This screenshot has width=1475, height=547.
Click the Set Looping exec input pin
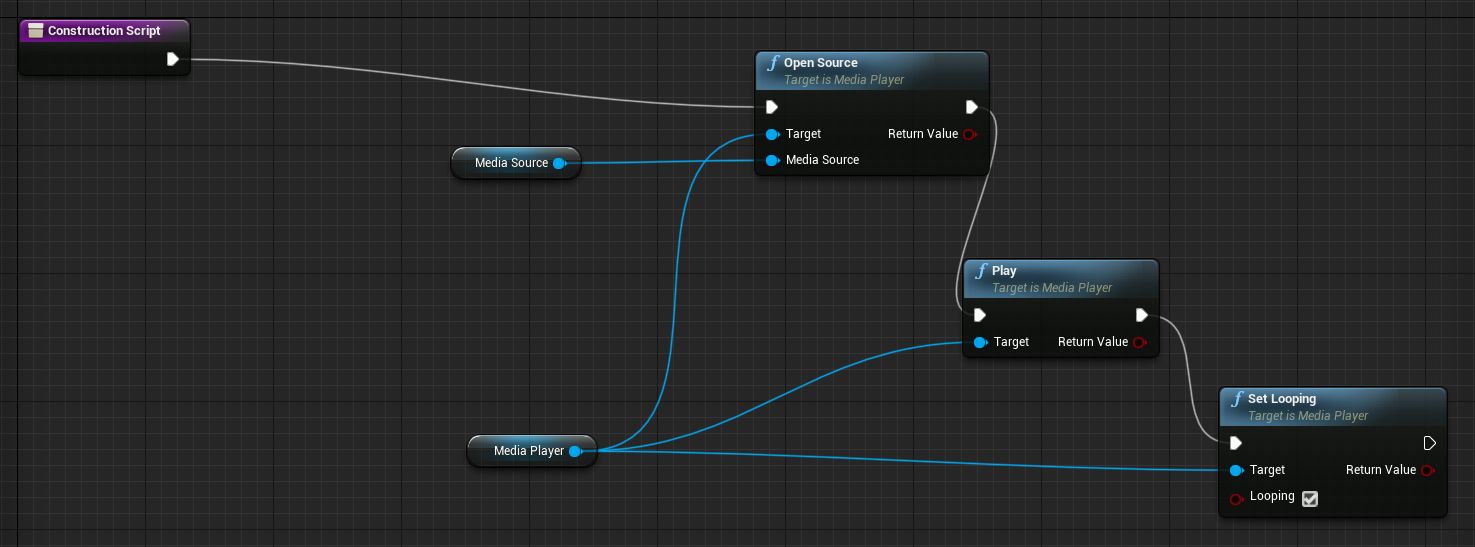coord(1235,443)
